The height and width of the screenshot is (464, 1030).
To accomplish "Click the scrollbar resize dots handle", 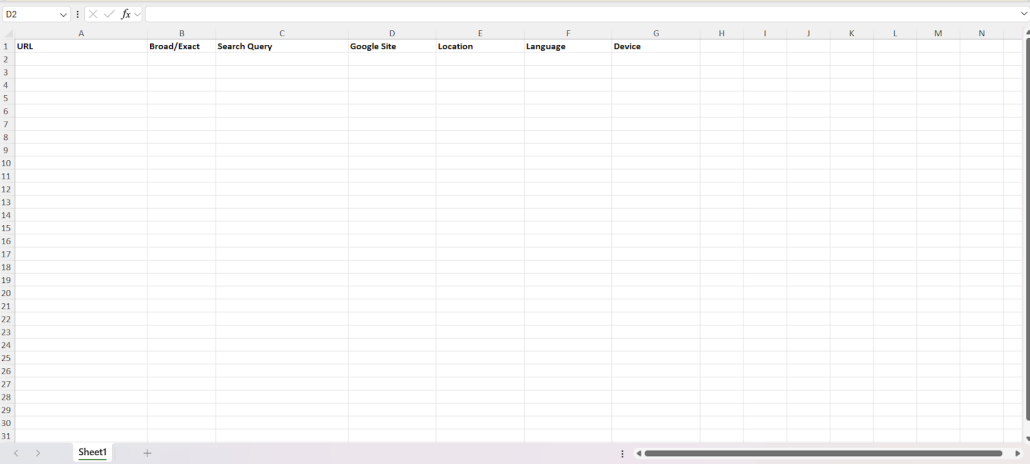I will pos(622,453).
